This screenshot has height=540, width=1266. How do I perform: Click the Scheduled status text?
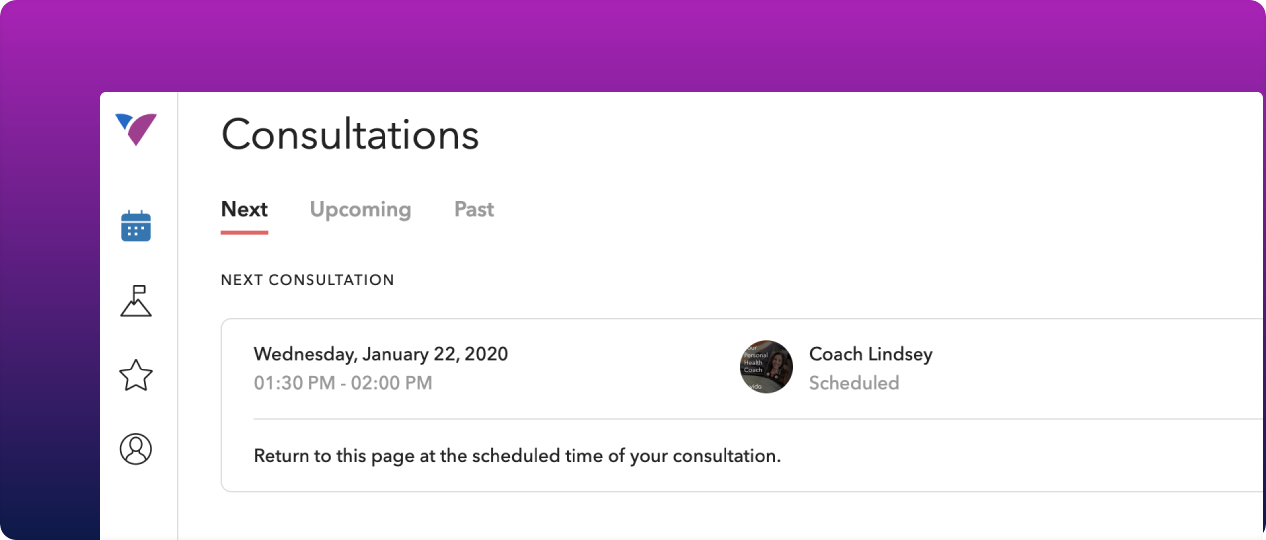(x=853, y=383)
